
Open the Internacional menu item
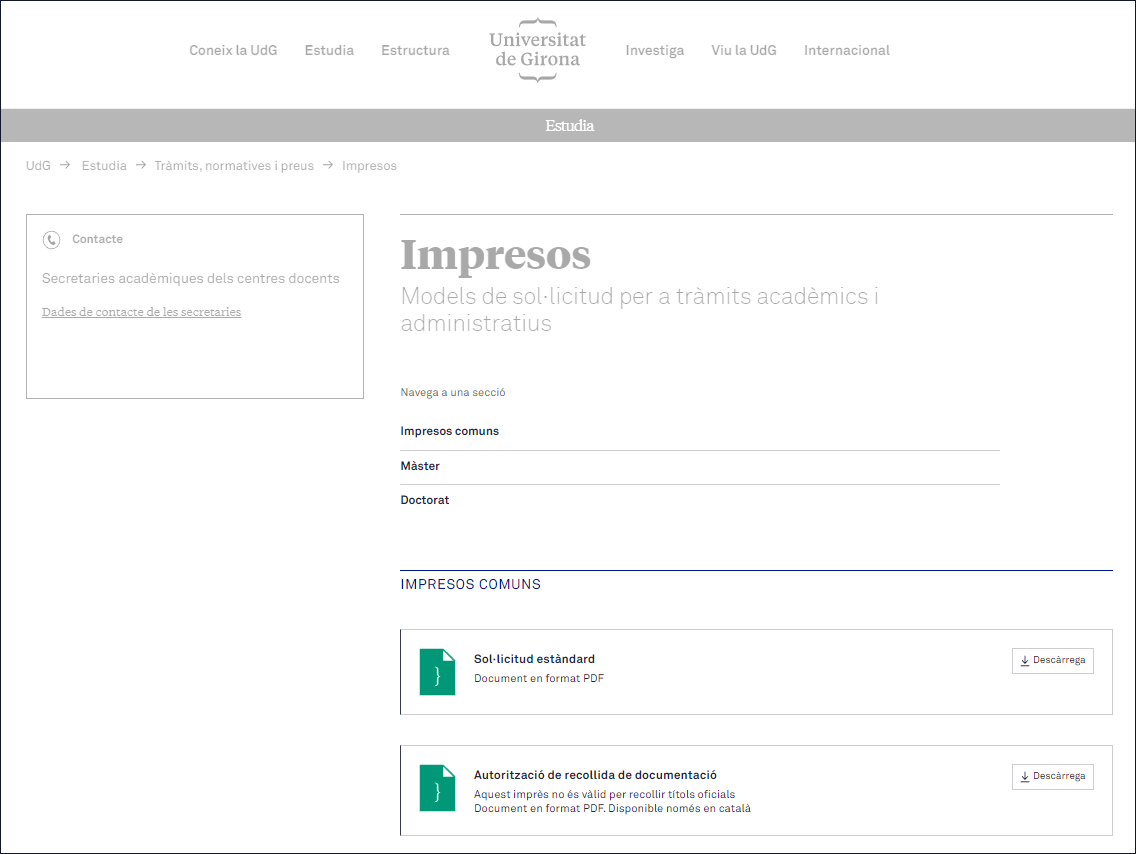(x=846, y=50)
